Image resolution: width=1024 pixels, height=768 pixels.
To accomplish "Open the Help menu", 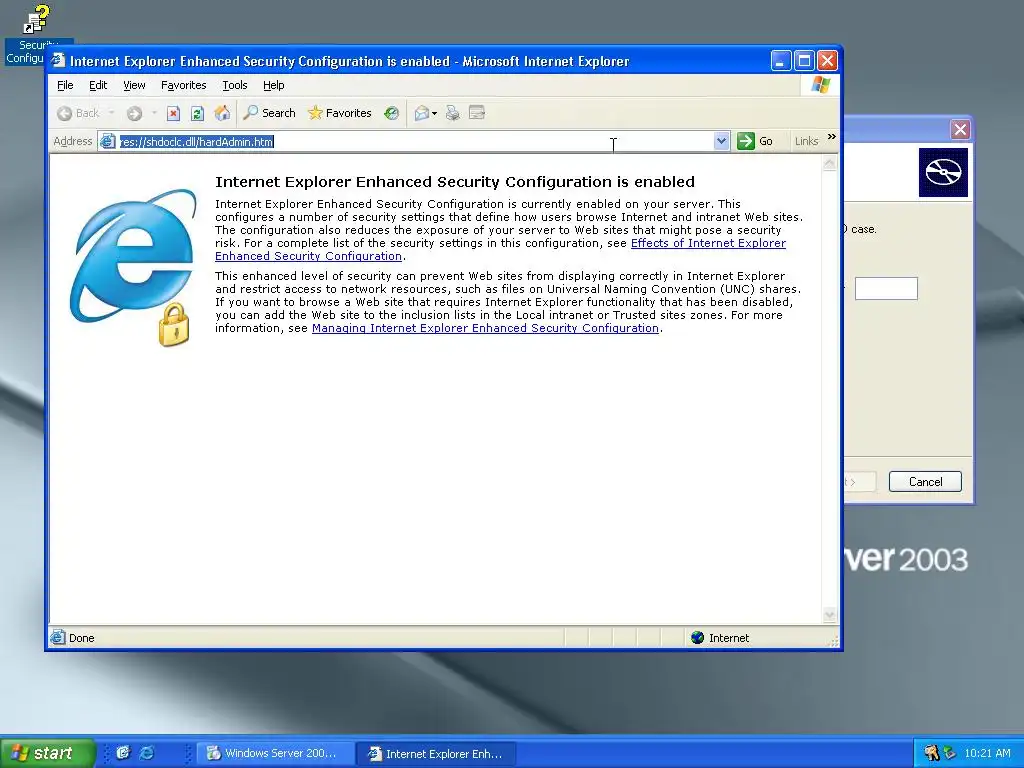I will tap(274, 85).
